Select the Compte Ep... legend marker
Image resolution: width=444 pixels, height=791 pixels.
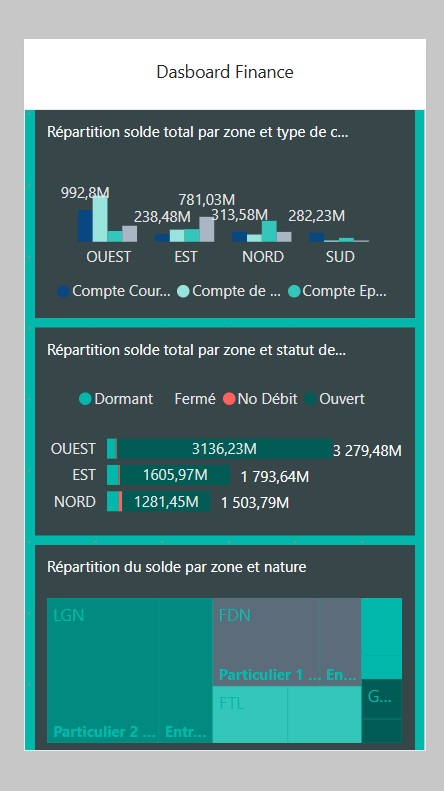[294, 291]
